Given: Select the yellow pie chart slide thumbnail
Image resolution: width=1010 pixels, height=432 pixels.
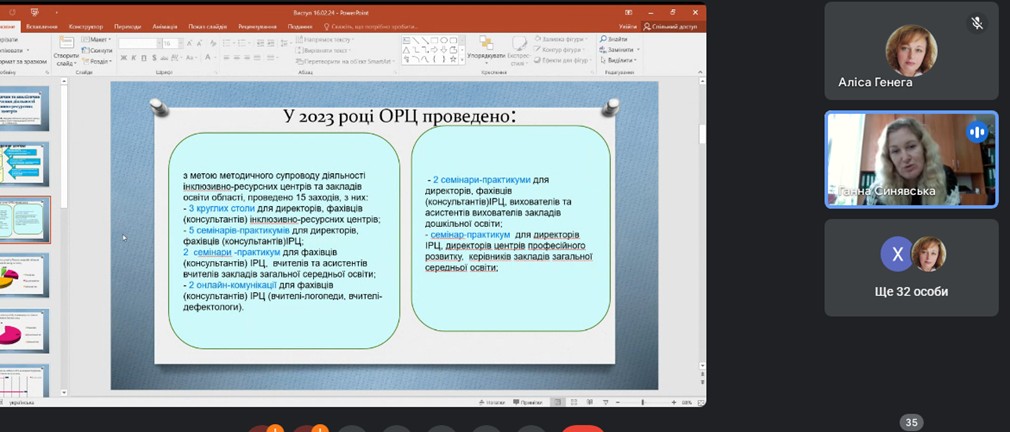Looking at the screenshot, I should coord(23,275).
